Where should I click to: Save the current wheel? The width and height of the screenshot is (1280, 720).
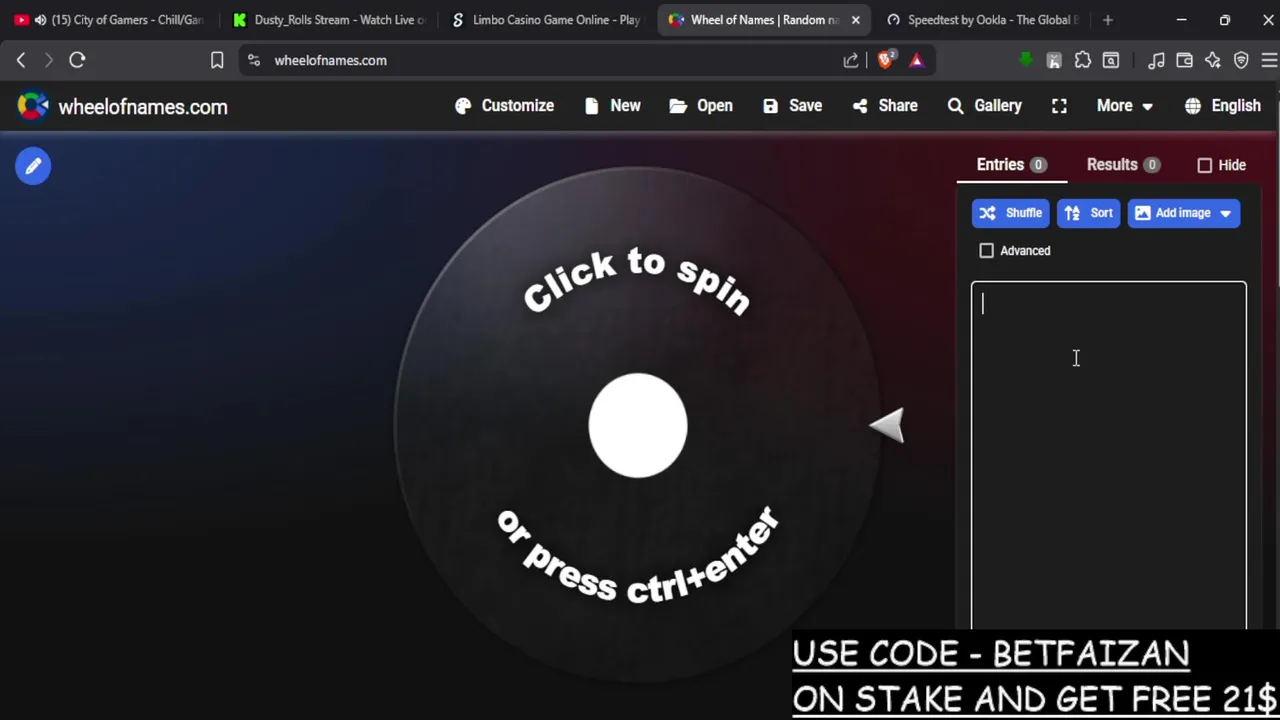(792, 106)
